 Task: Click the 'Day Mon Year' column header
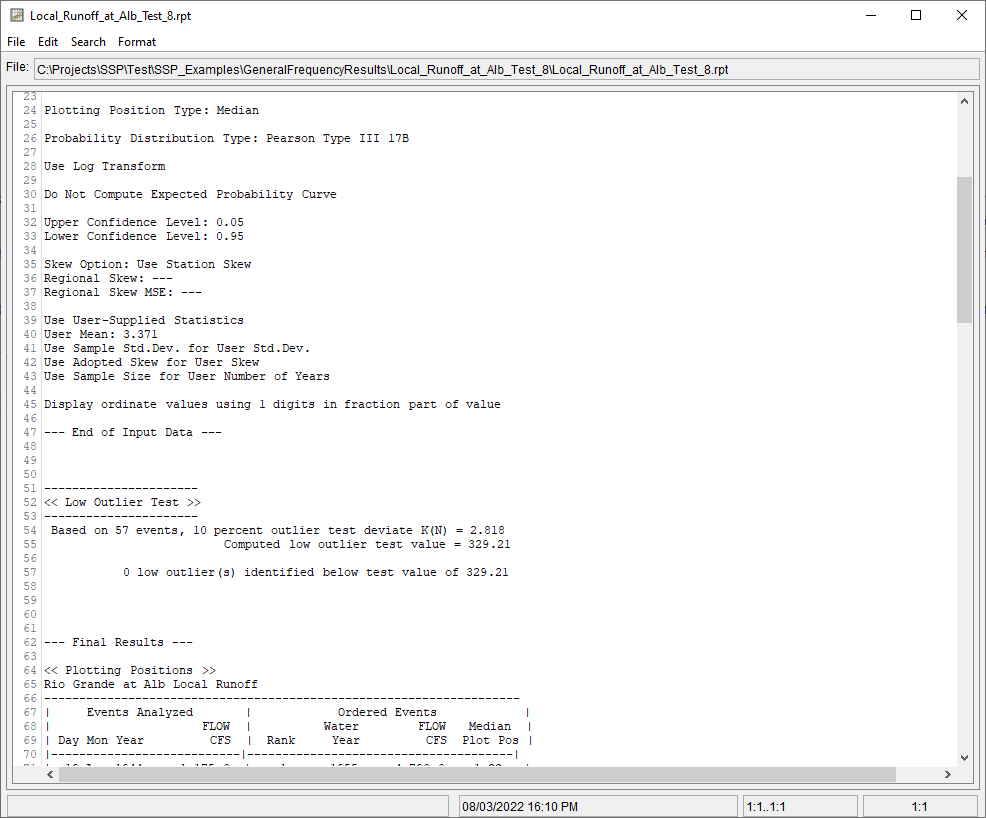(x=101, y=741)
